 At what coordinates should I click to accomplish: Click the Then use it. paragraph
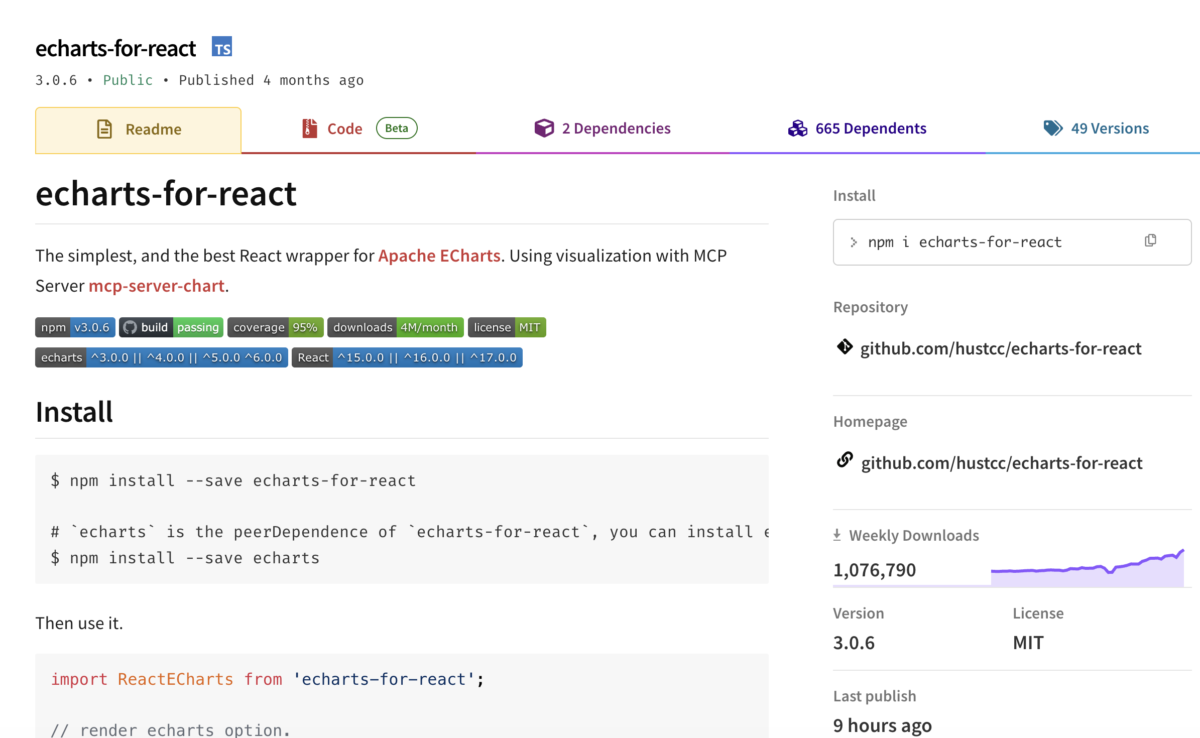[79, 623]
